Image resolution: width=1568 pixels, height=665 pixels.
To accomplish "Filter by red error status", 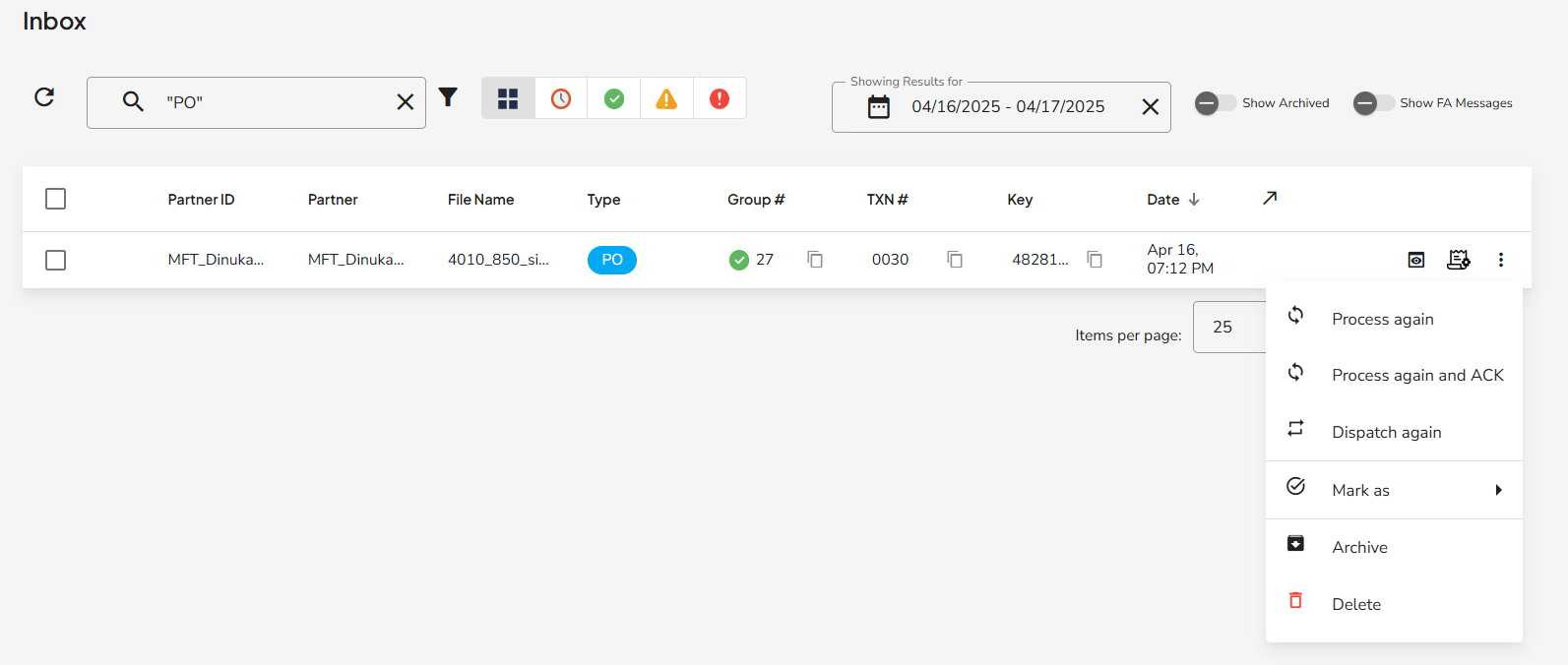I will click(720, 98).
